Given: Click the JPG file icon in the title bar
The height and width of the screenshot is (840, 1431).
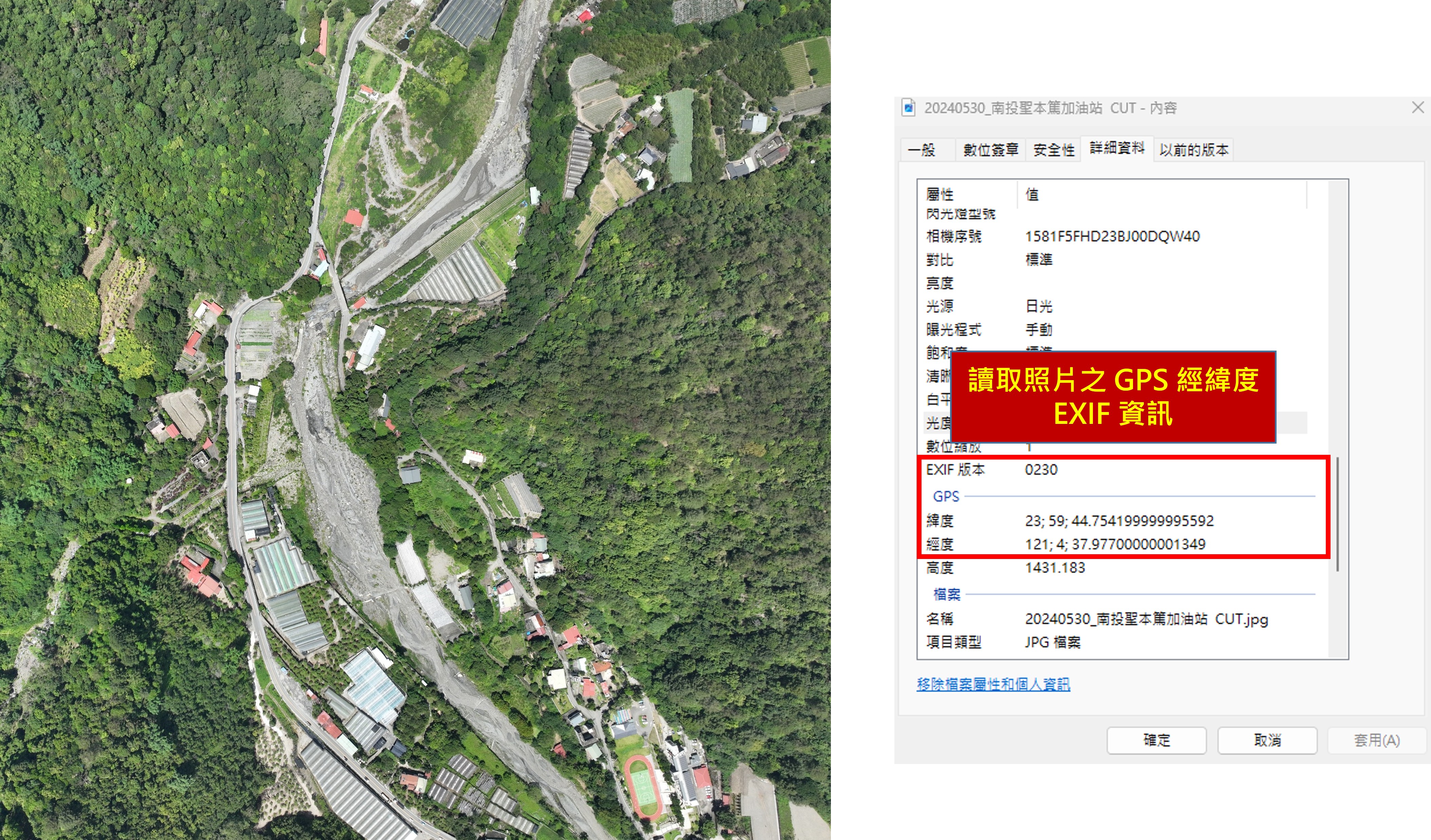Looking at the screenshot, I should 909,107.
